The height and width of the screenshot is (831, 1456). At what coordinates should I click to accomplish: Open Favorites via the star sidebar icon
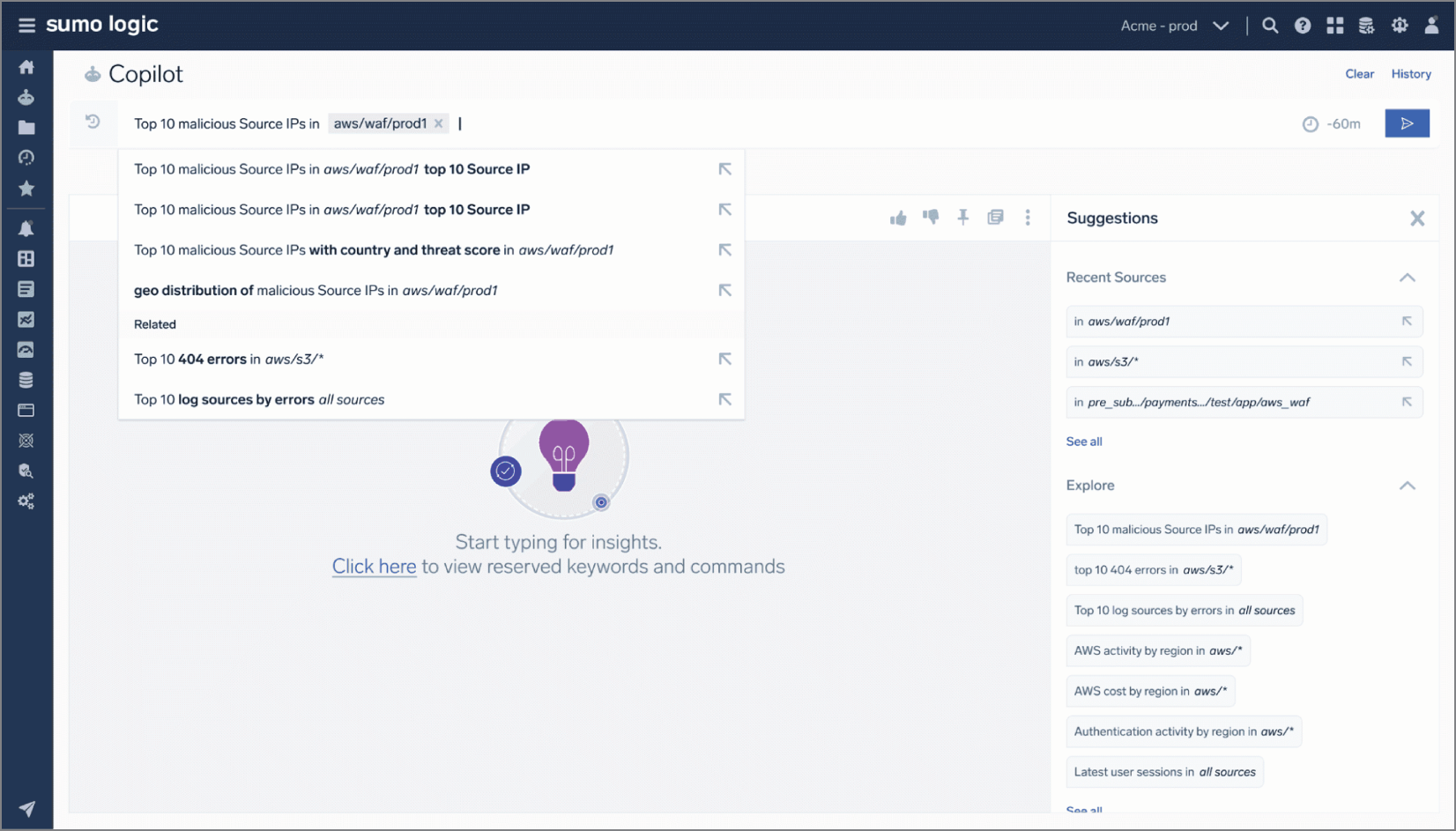coord(26,189)
